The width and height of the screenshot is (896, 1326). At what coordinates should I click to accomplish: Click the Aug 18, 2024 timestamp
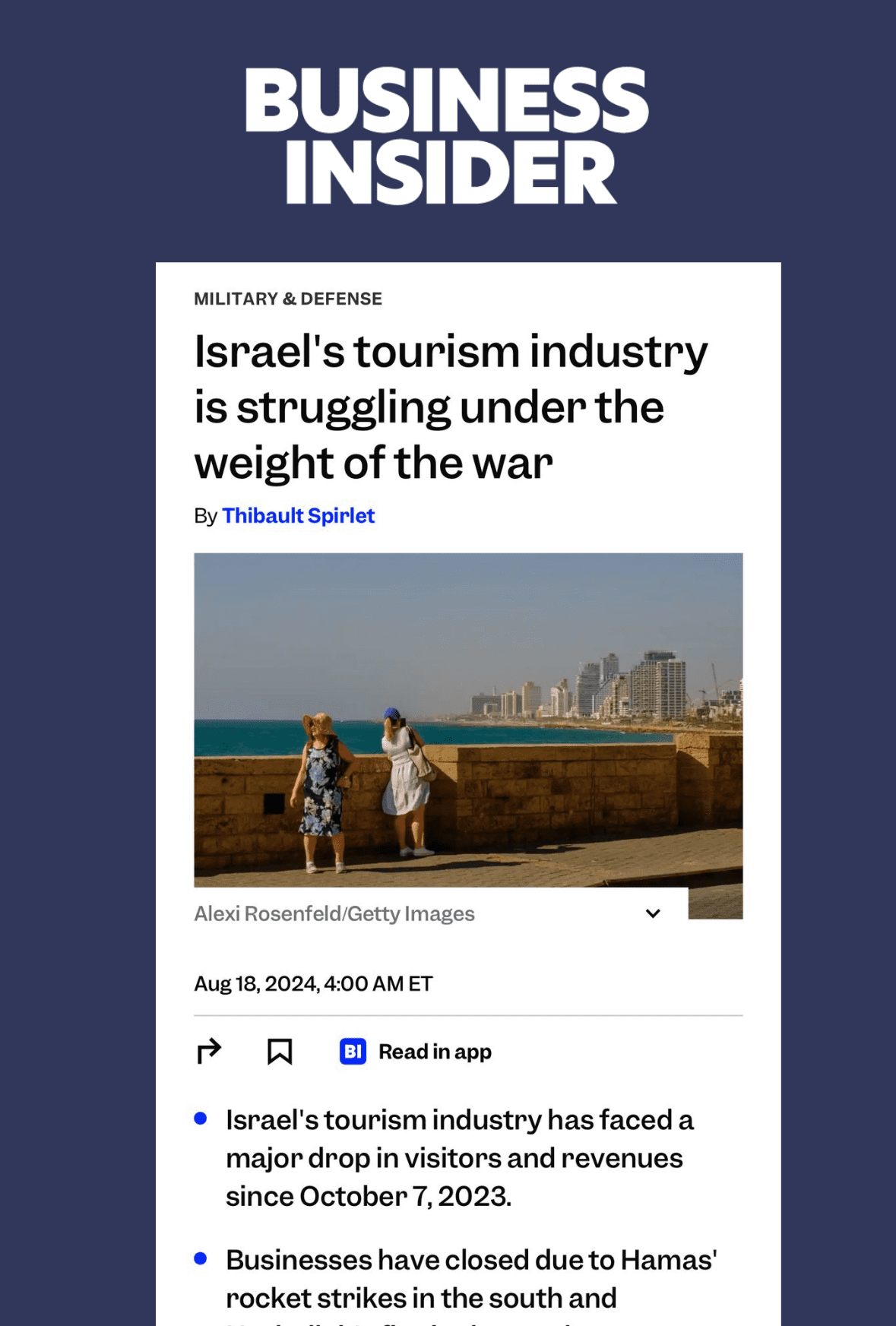(x=313, y=984)
